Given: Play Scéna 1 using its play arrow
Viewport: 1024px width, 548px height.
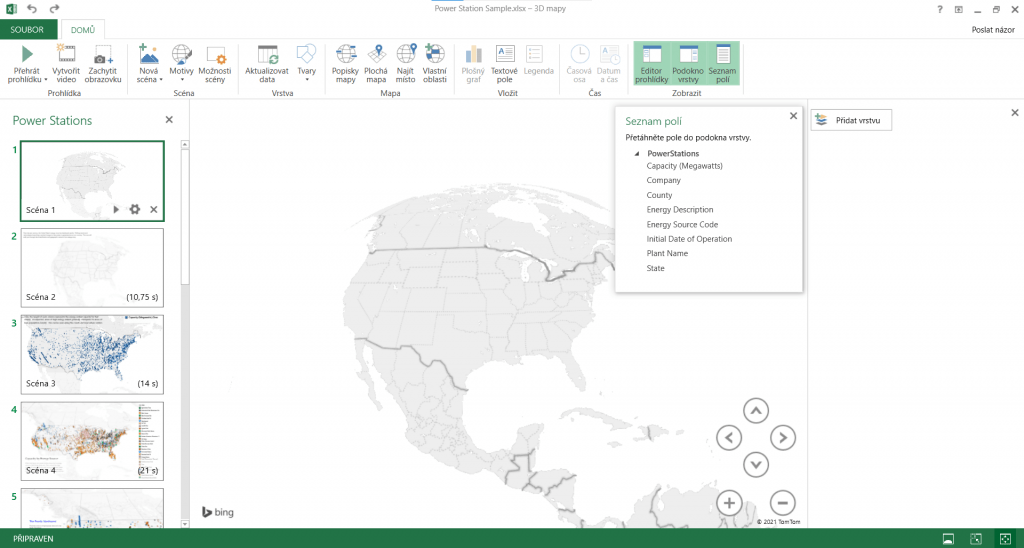Looking at the screenshot, I should point(116,209).
